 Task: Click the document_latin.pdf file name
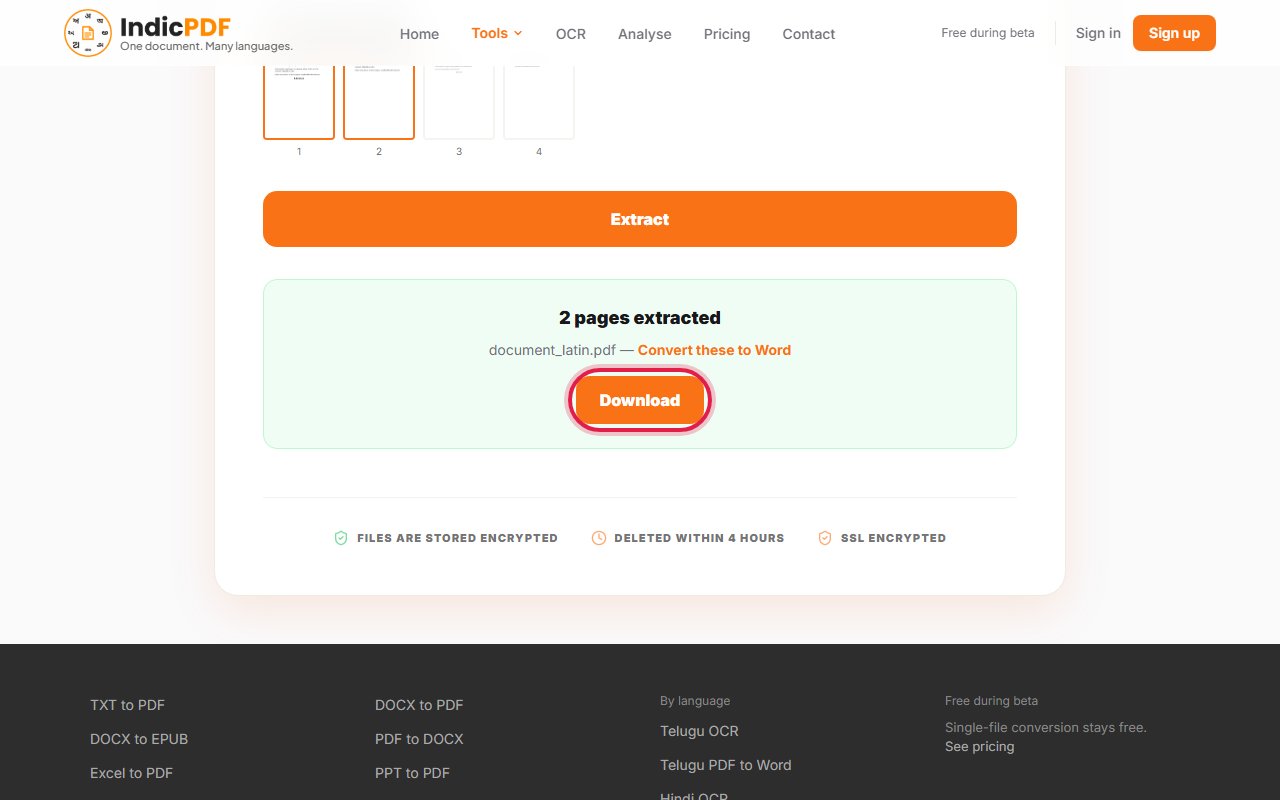click(x=552, y=350)
